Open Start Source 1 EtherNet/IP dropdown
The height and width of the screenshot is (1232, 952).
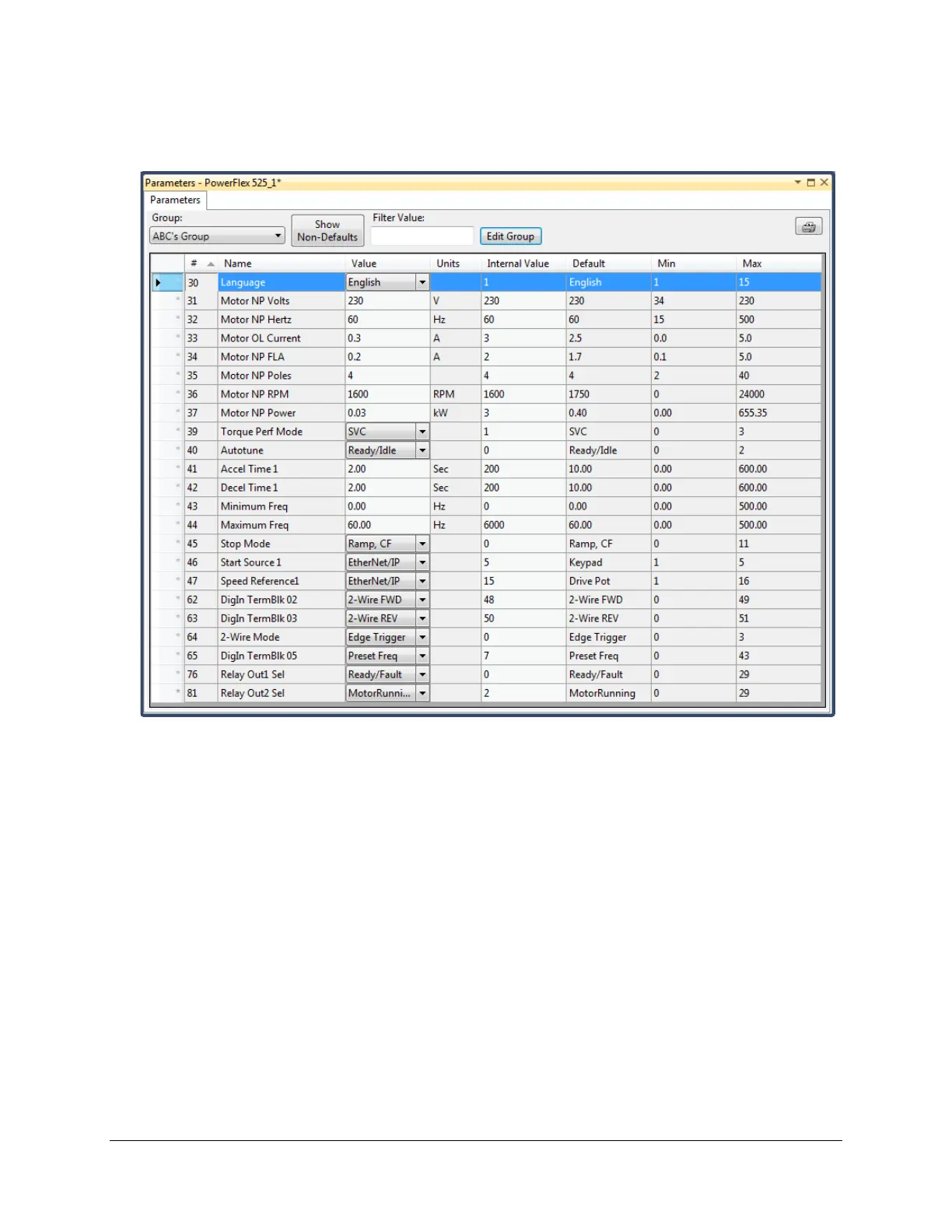click(x=422, y=562)
